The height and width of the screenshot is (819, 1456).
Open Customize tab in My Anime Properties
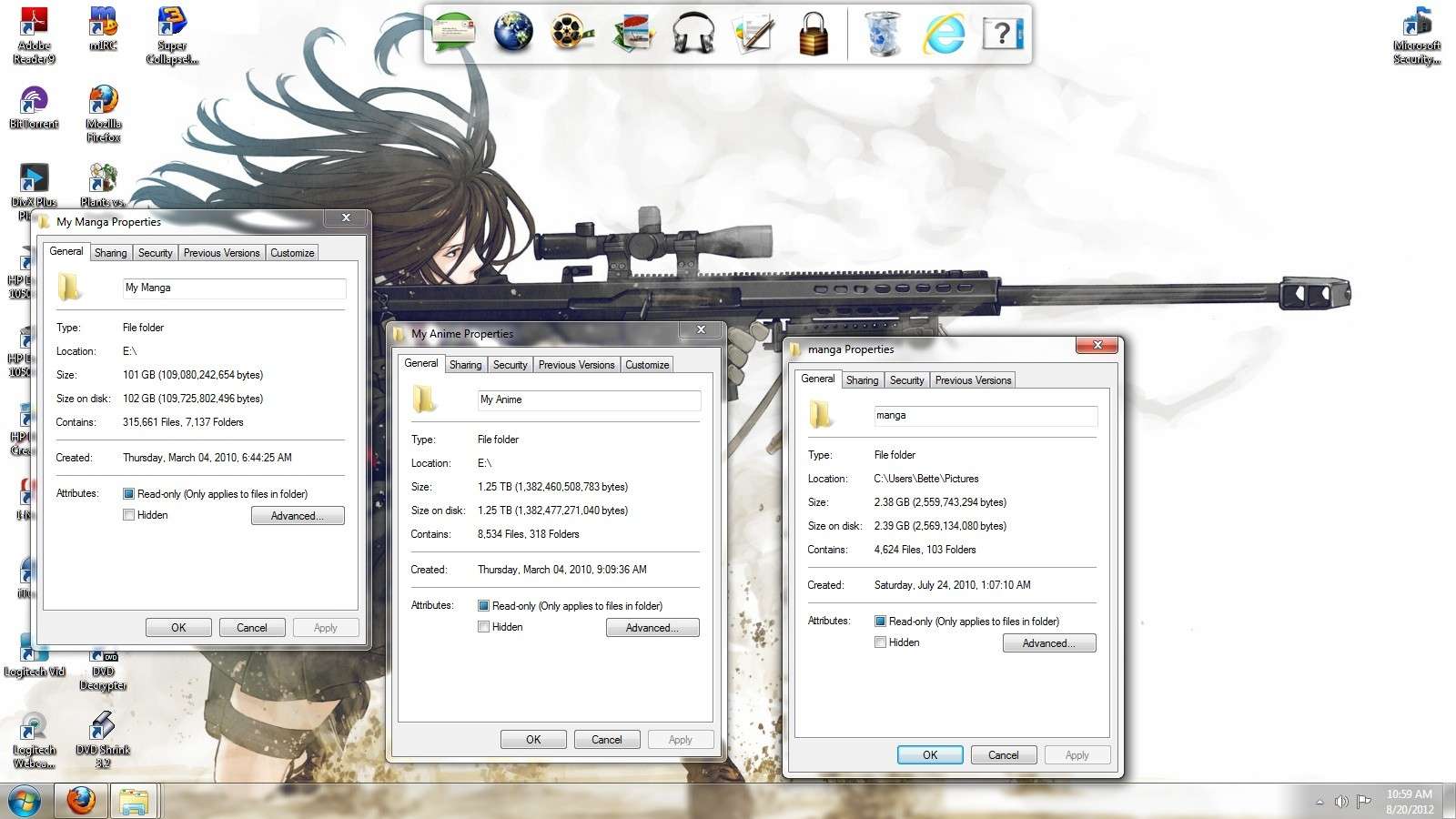[x=647, y=365]
